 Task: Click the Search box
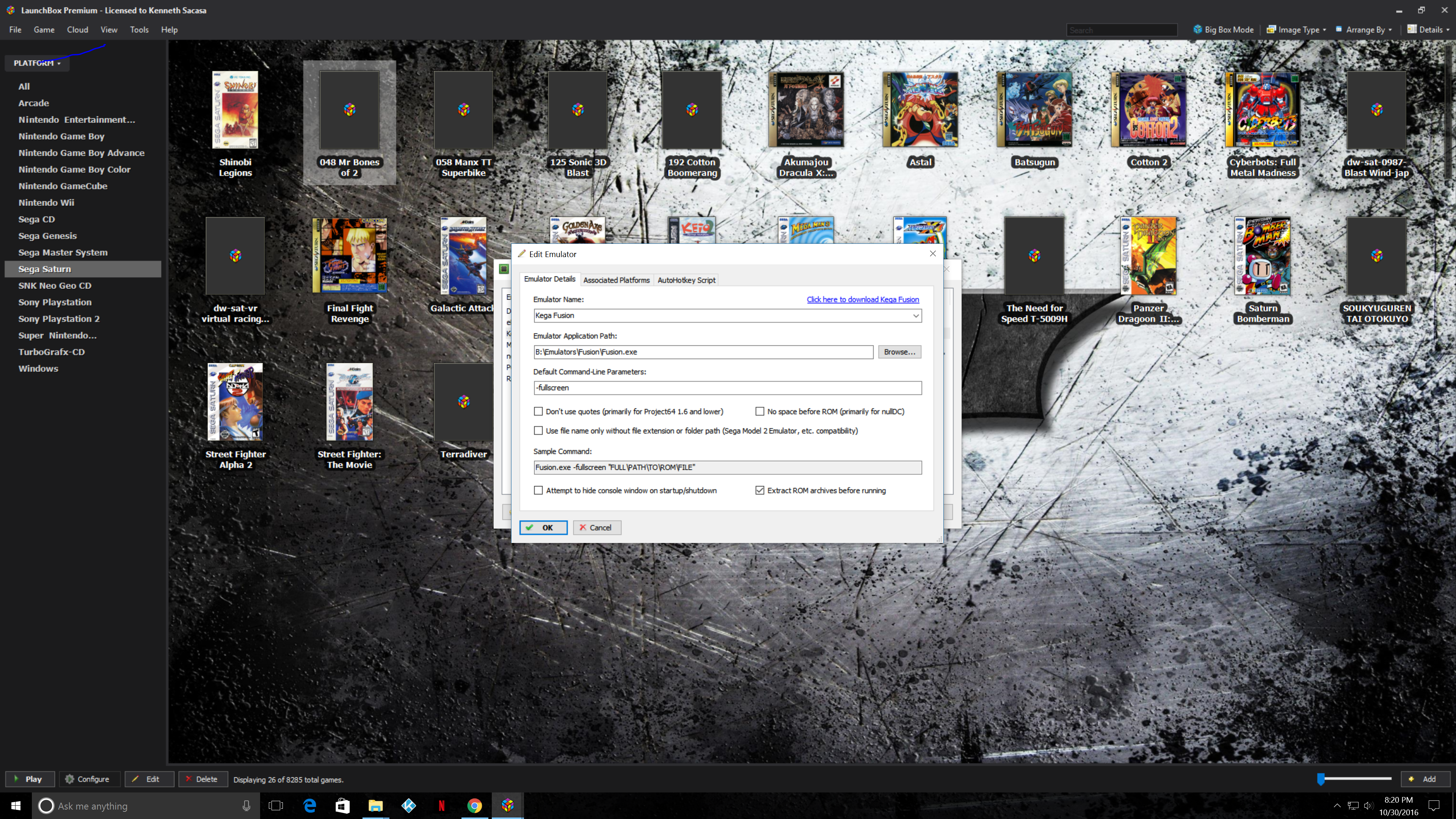click(1122, 30)
